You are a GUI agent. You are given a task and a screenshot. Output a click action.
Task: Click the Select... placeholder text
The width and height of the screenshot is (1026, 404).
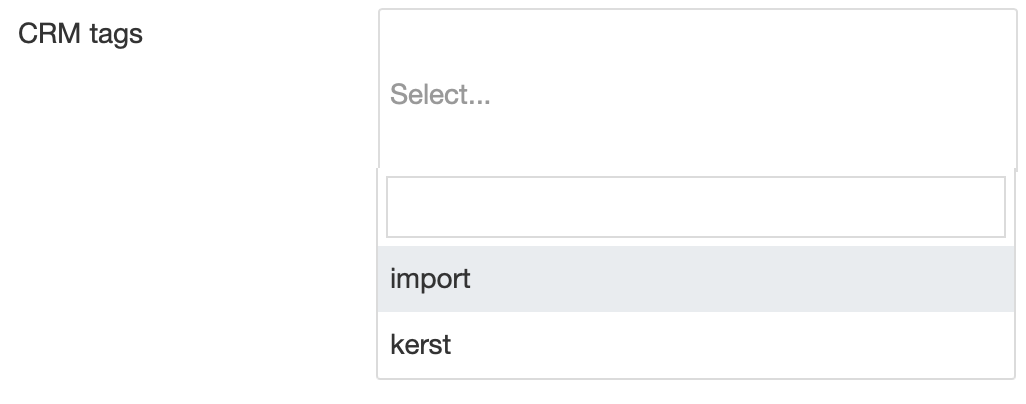pyautogui.click(x=440, y=95)
